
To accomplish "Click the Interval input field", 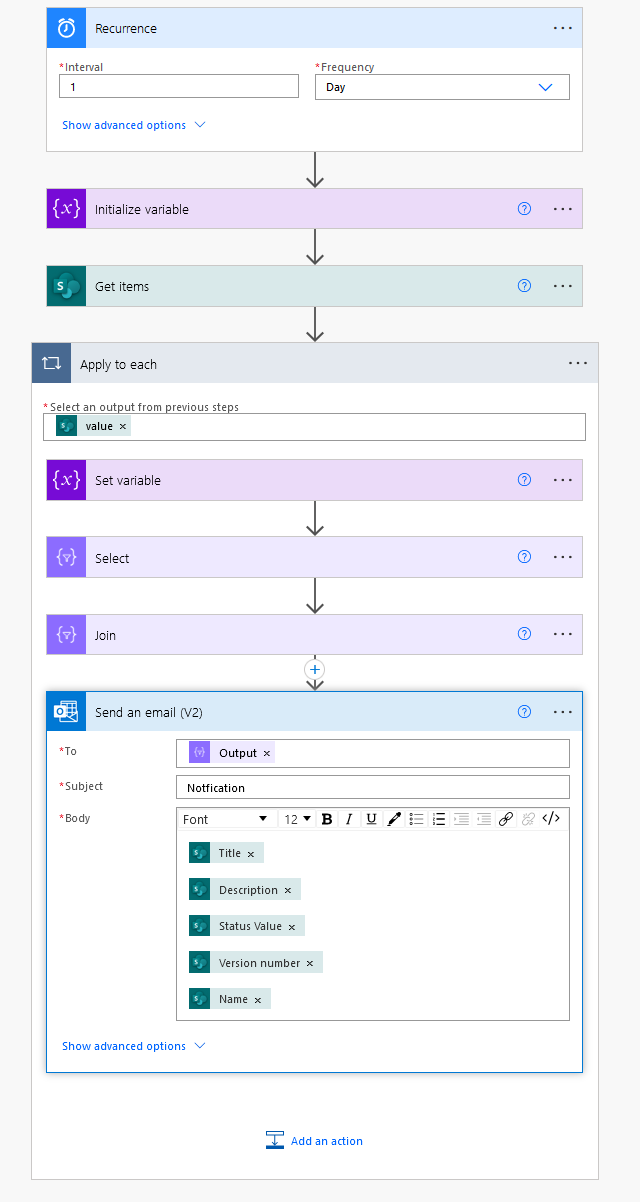I will [x=179, y=87].
